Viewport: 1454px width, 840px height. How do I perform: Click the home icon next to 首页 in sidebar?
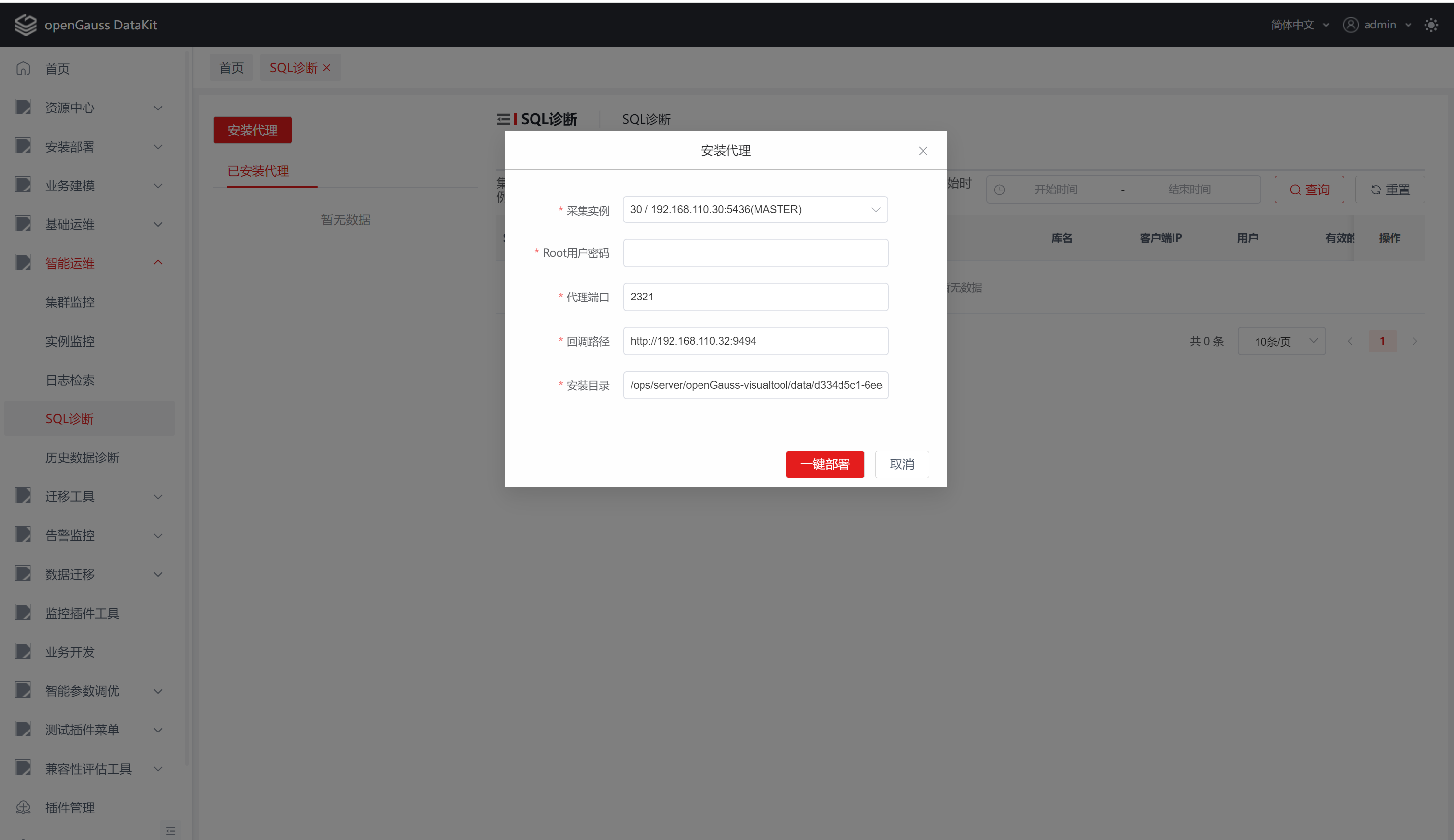click(23, 69)
